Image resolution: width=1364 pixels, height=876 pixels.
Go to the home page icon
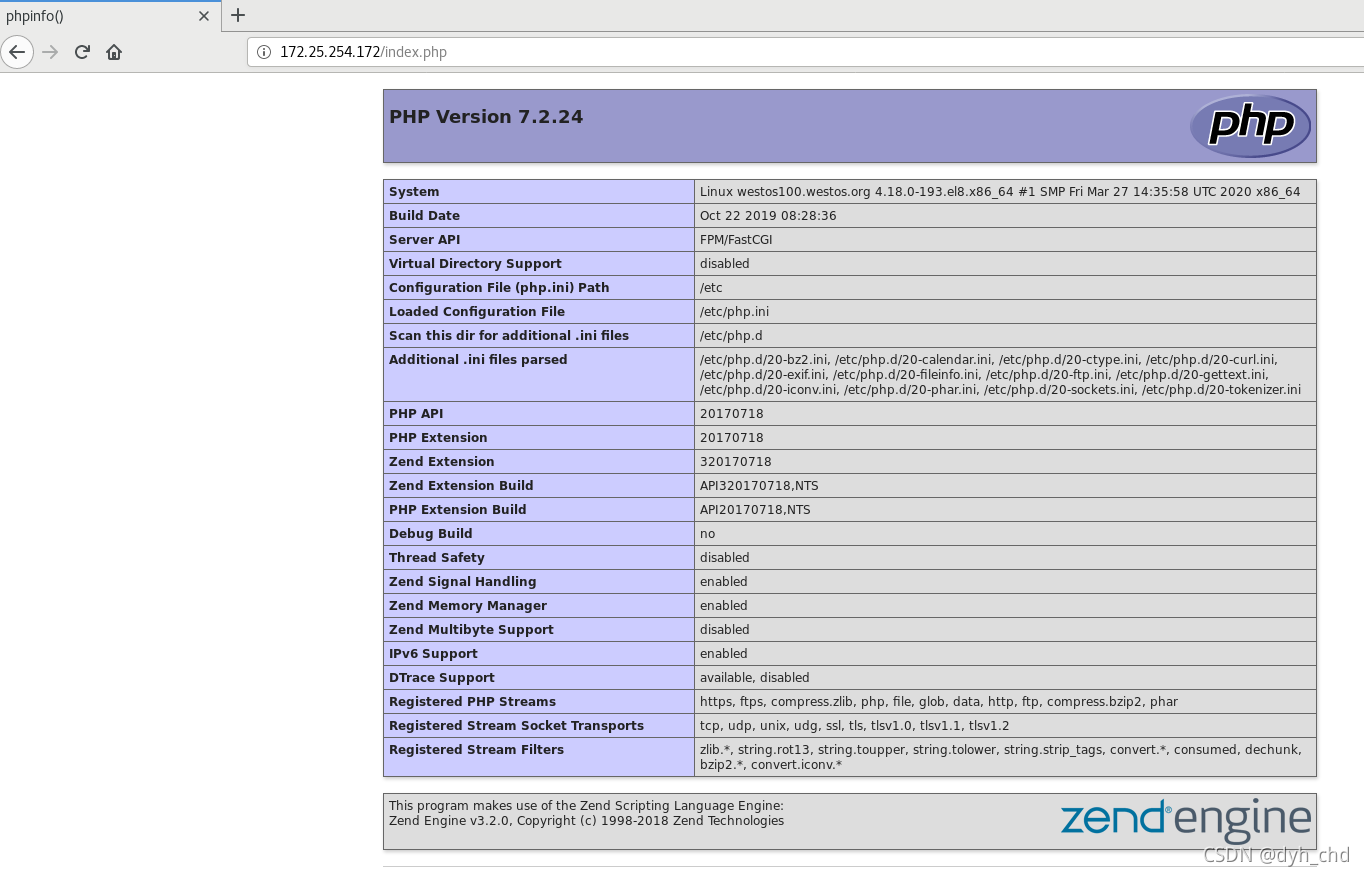[x=114, y=52]
